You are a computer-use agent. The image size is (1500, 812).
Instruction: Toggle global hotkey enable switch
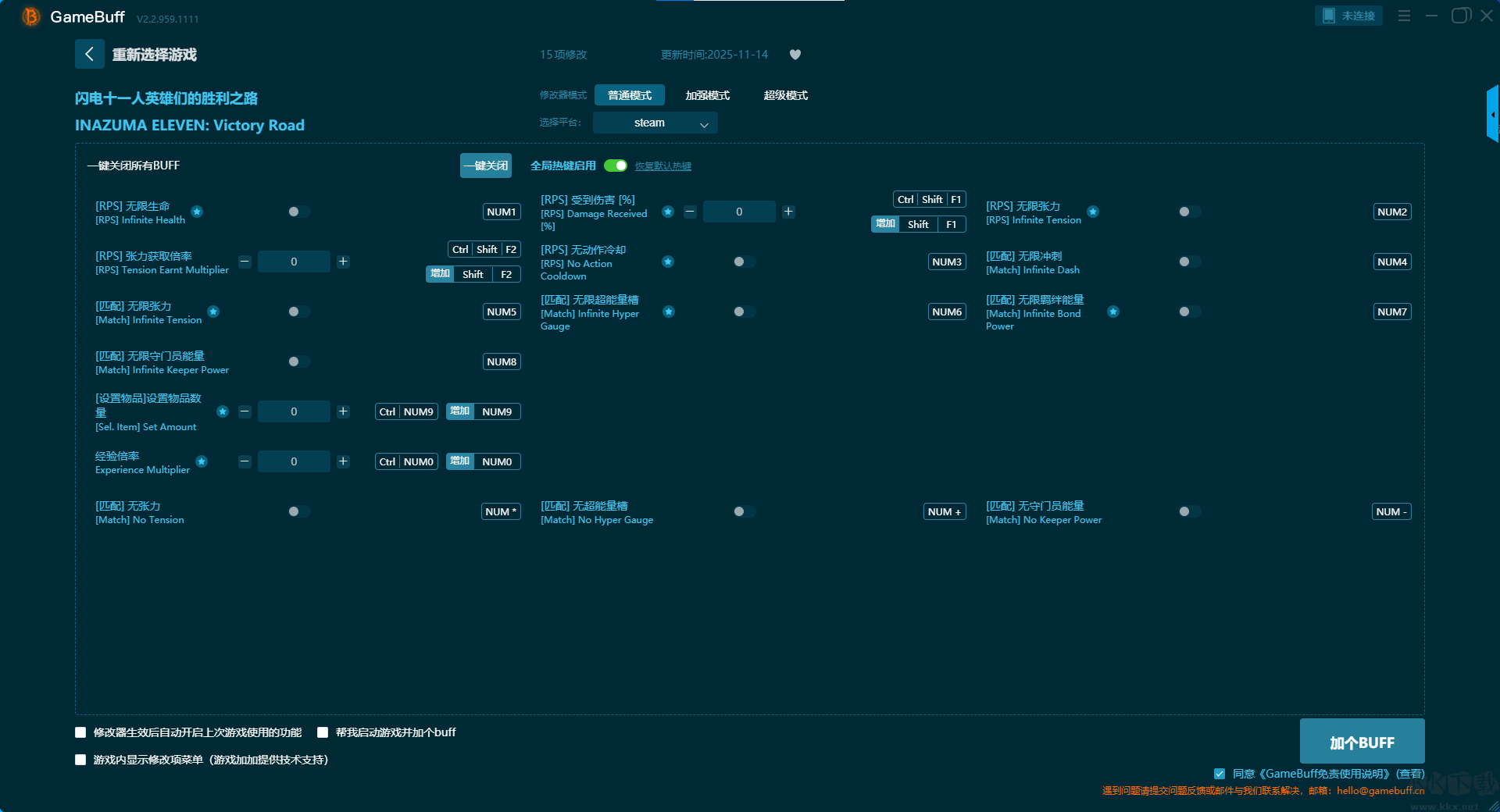coord(616,166)
